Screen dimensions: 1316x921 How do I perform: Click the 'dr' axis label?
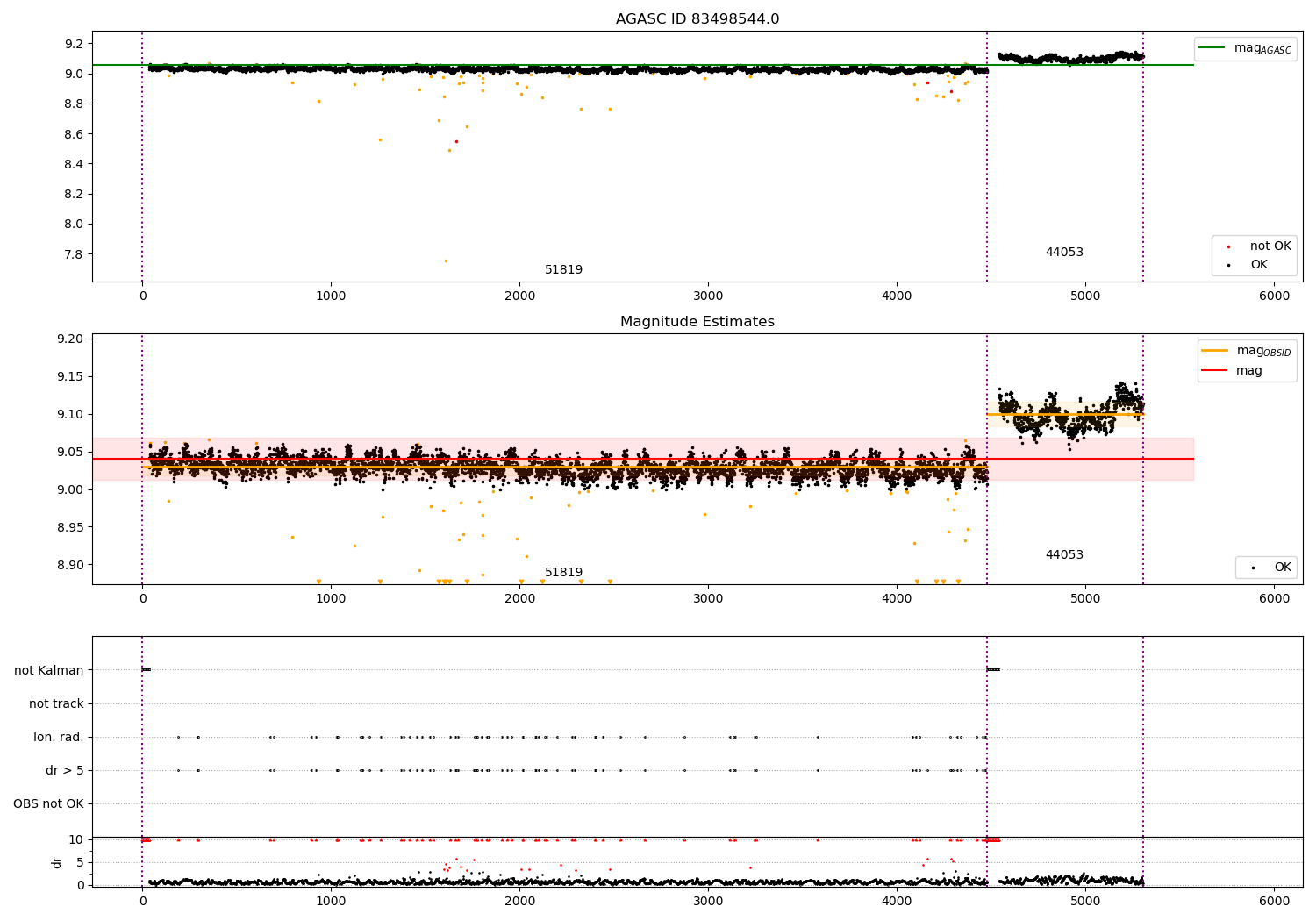56,862
